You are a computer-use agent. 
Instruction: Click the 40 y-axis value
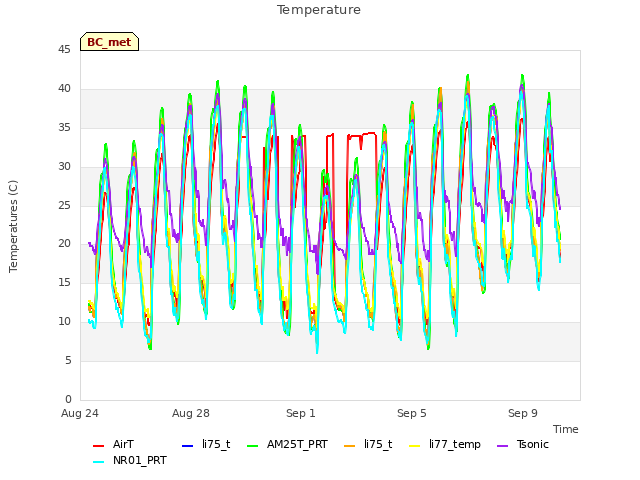(x=64, y=89)
